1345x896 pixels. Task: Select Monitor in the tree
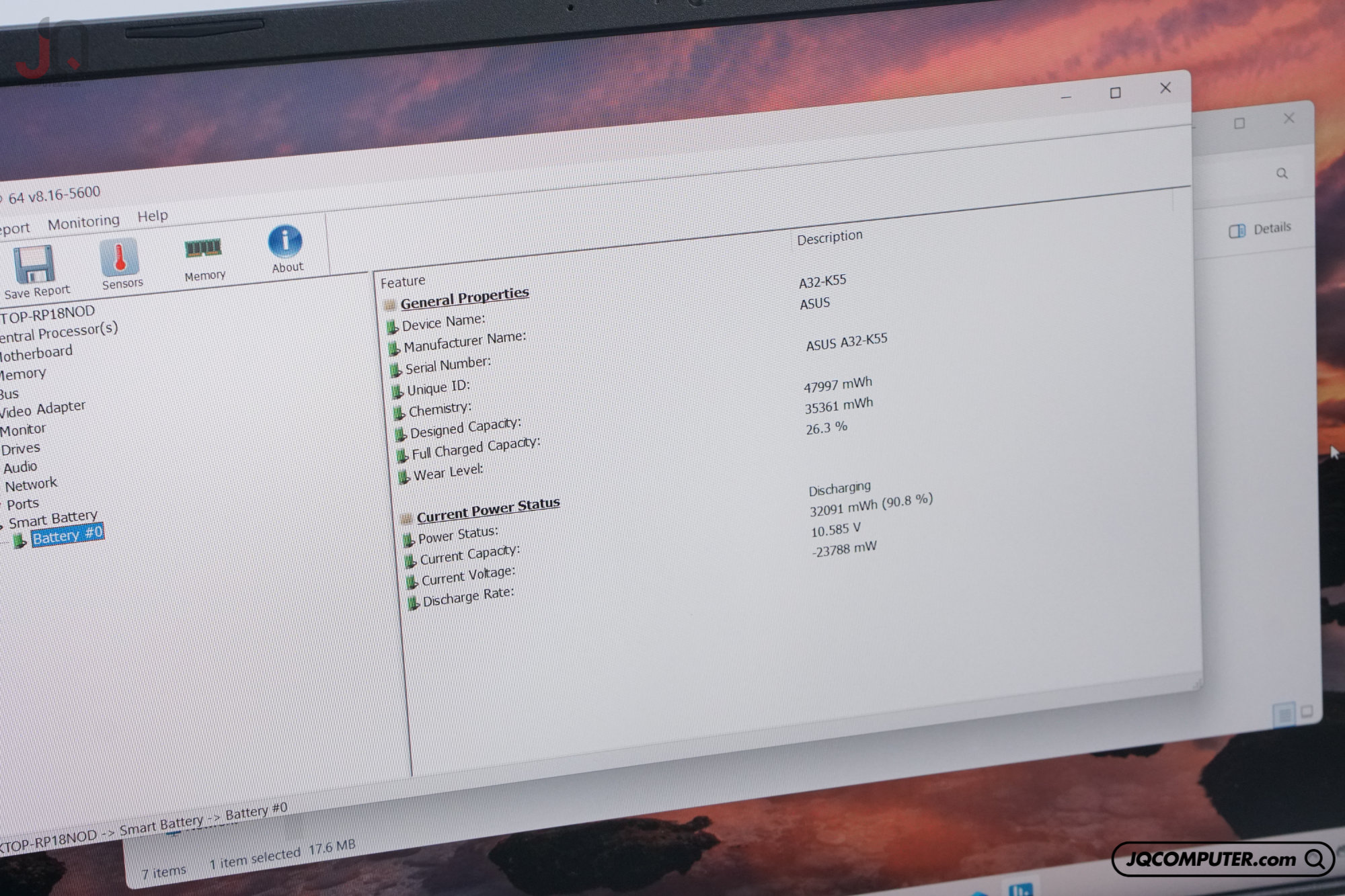coord(23,430)
